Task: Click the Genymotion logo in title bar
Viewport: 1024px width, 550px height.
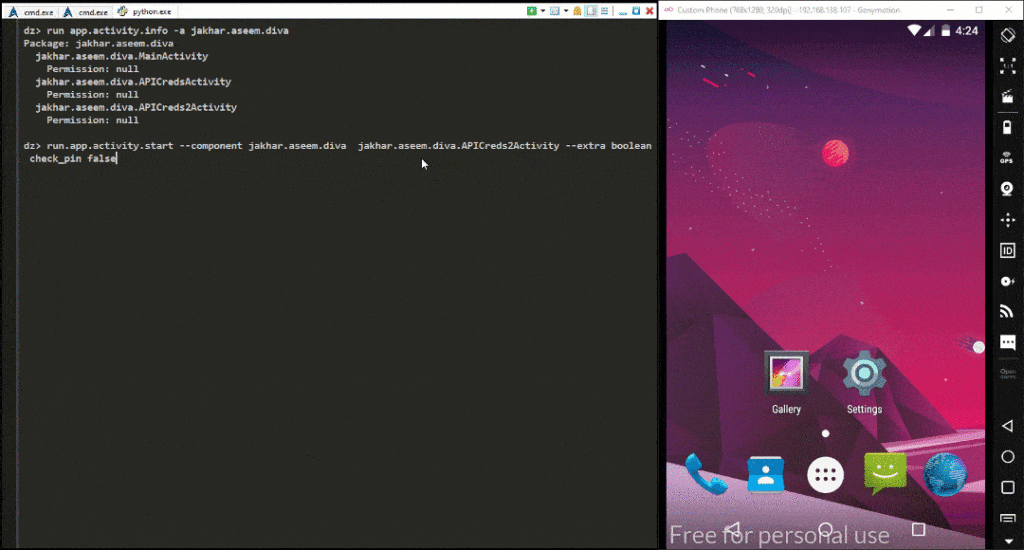Action: [669, 10]
